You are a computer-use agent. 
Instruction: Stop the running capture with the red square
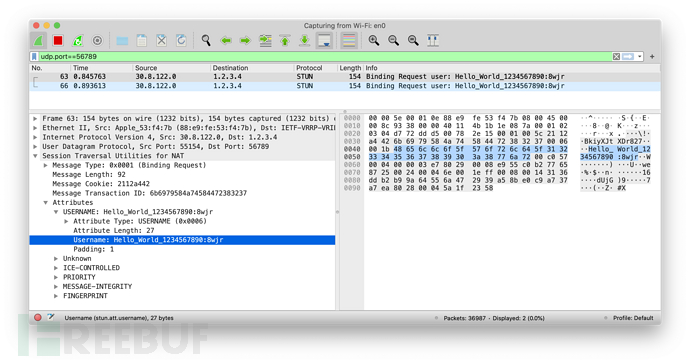coord(58,41)
